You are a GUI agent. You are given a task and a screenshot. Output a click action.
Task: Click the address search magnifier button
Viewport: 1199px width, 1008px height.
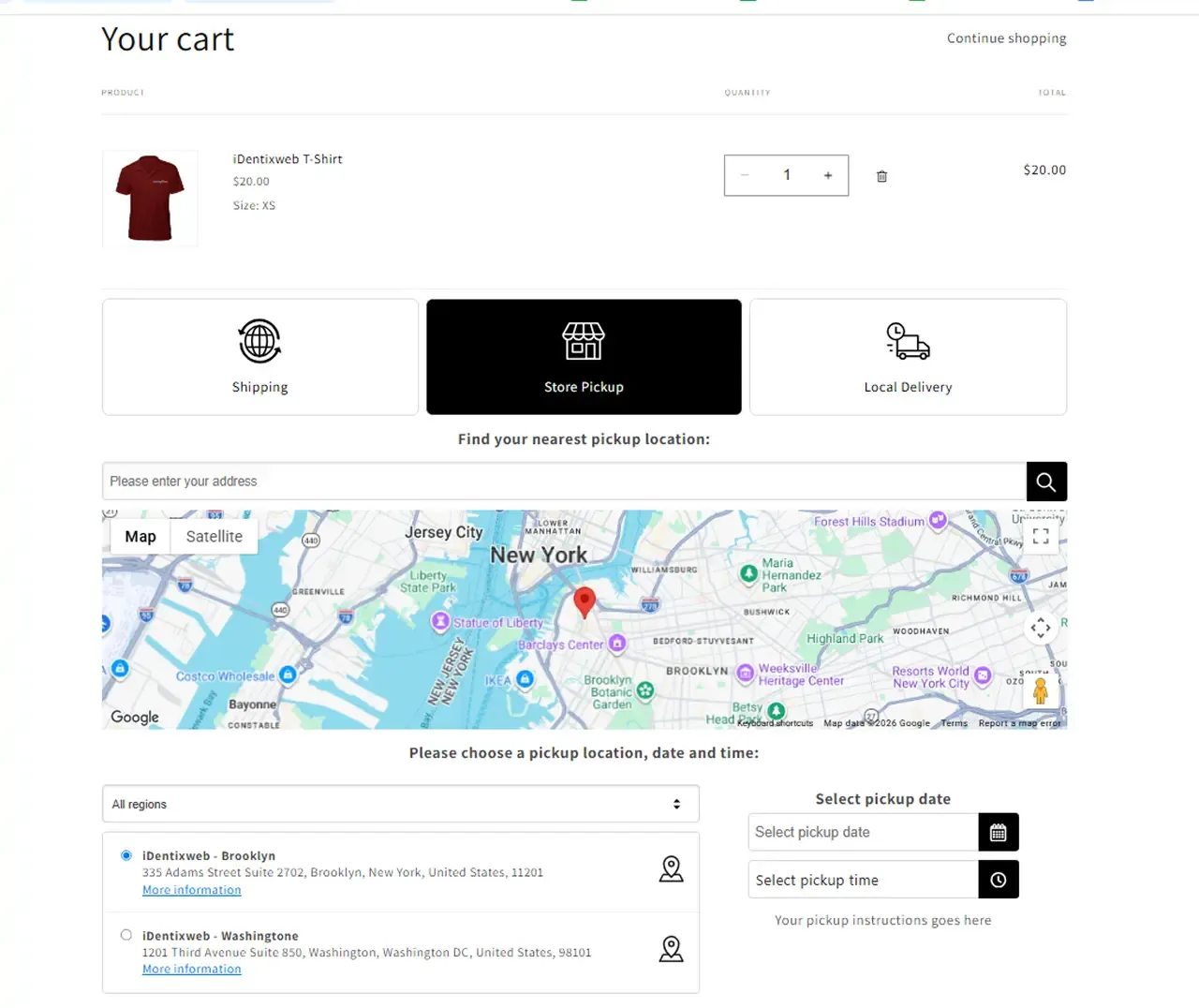1046,482
